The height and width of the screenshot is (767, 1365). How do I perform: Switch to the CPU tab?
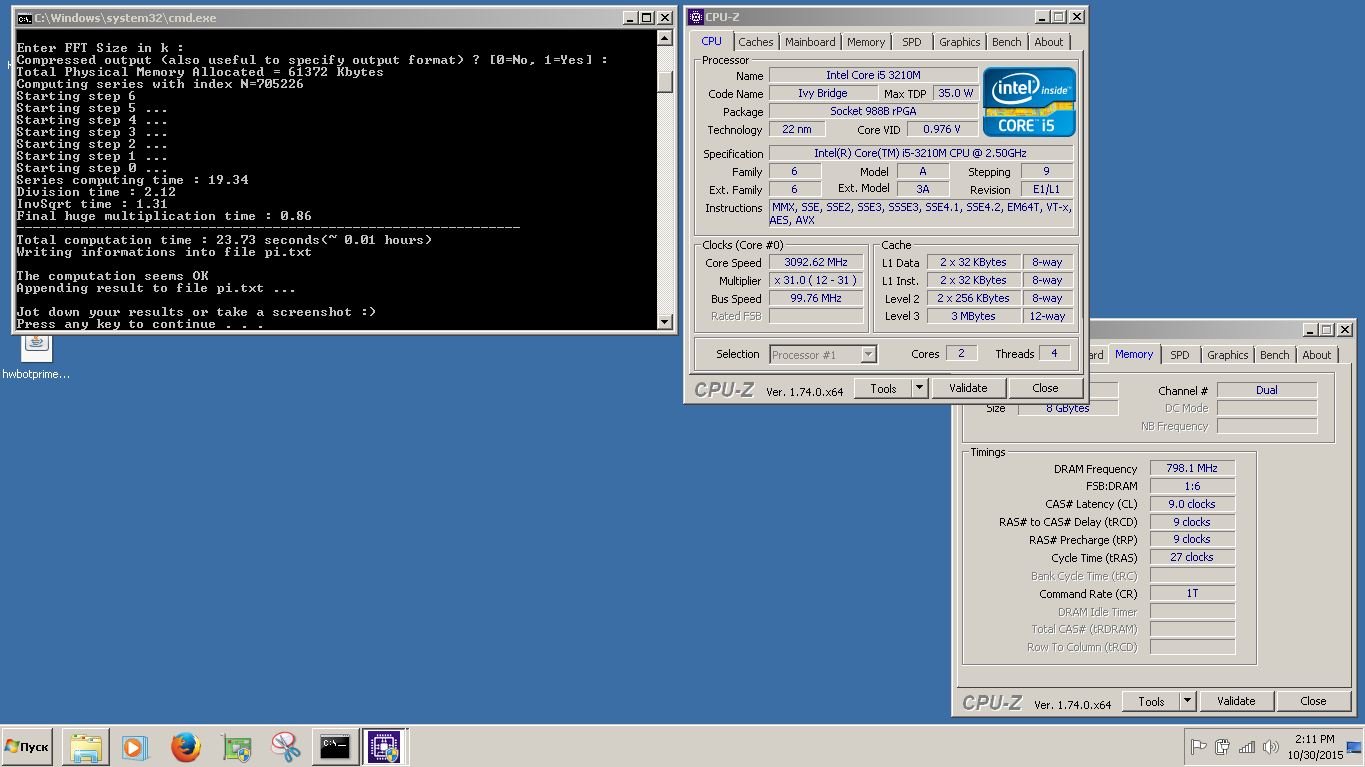click(711, 41)
